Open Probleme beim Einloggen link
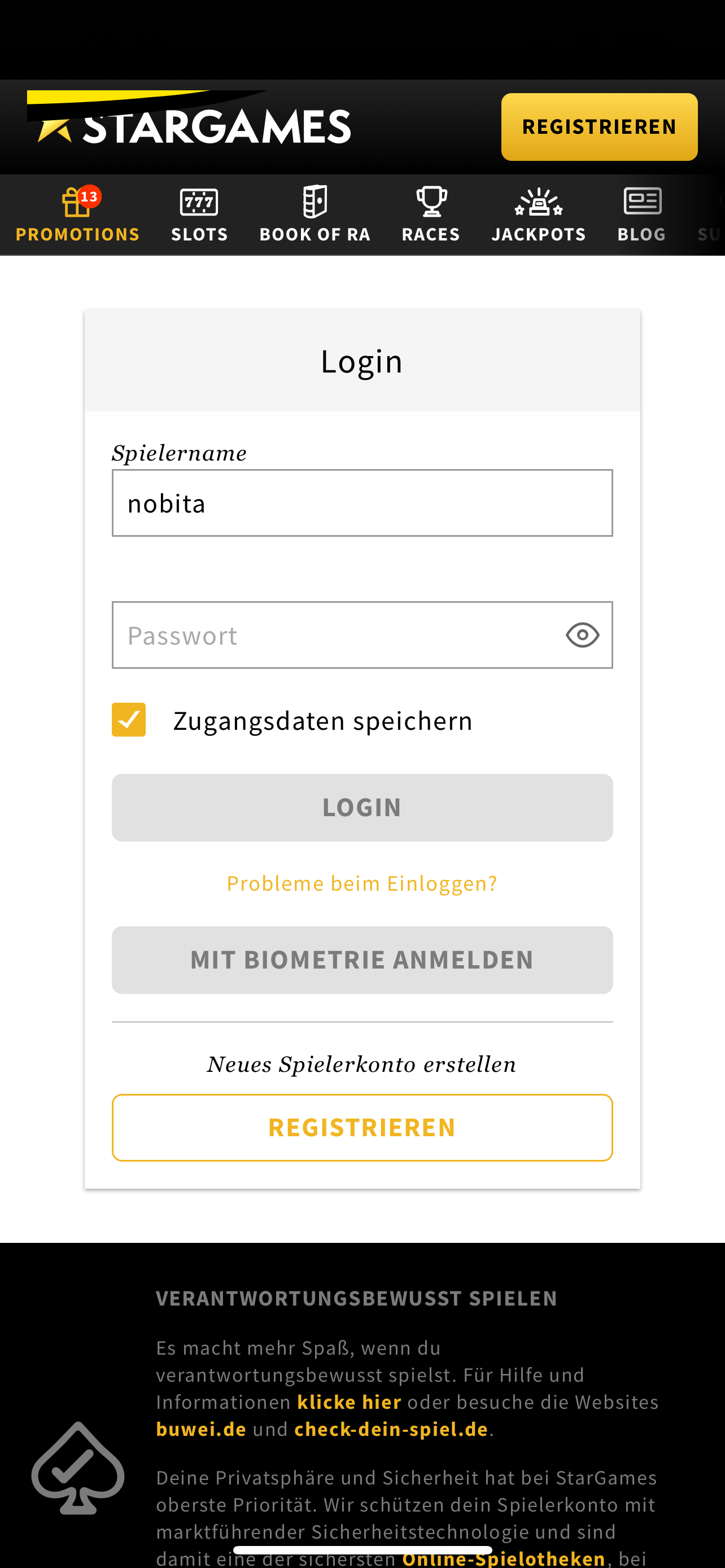 361,883
